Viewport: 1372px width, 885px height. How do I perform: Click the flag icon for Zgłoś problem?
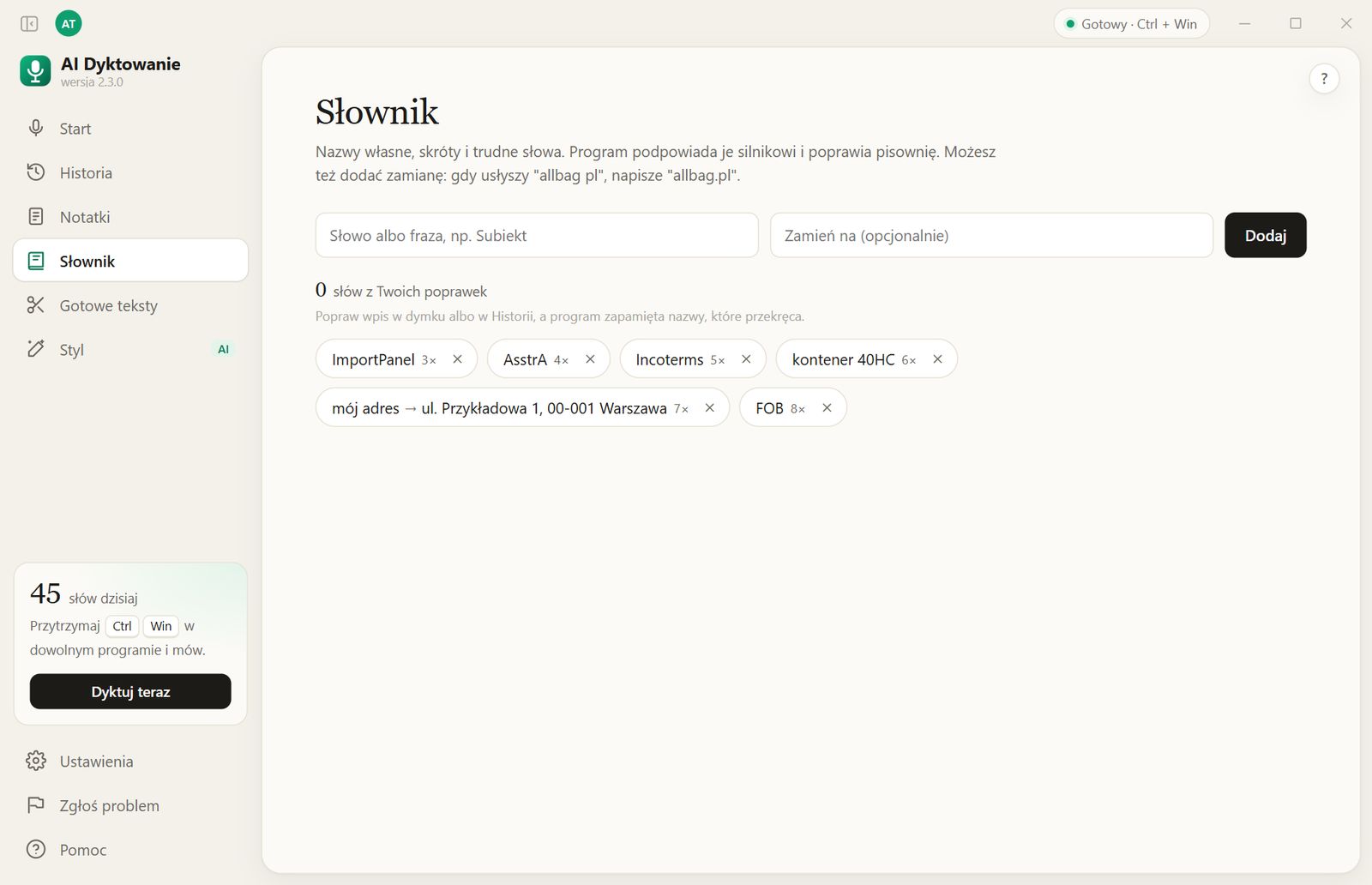click(35, 805)
